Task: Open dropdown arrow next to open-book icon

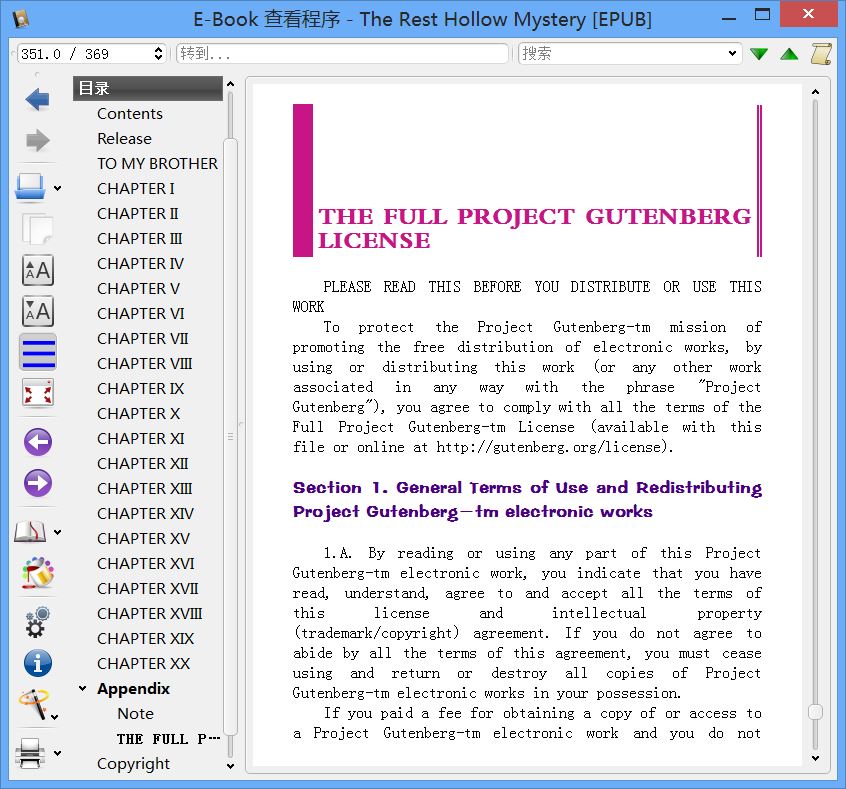Action: tap(57, 188)
